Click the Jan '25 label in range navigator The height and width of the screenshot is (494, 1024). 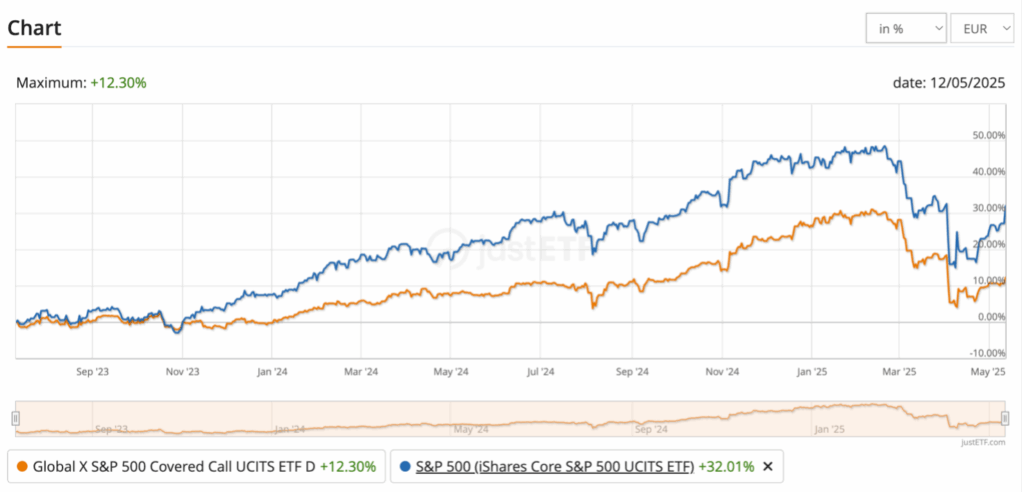pos(829,429)
